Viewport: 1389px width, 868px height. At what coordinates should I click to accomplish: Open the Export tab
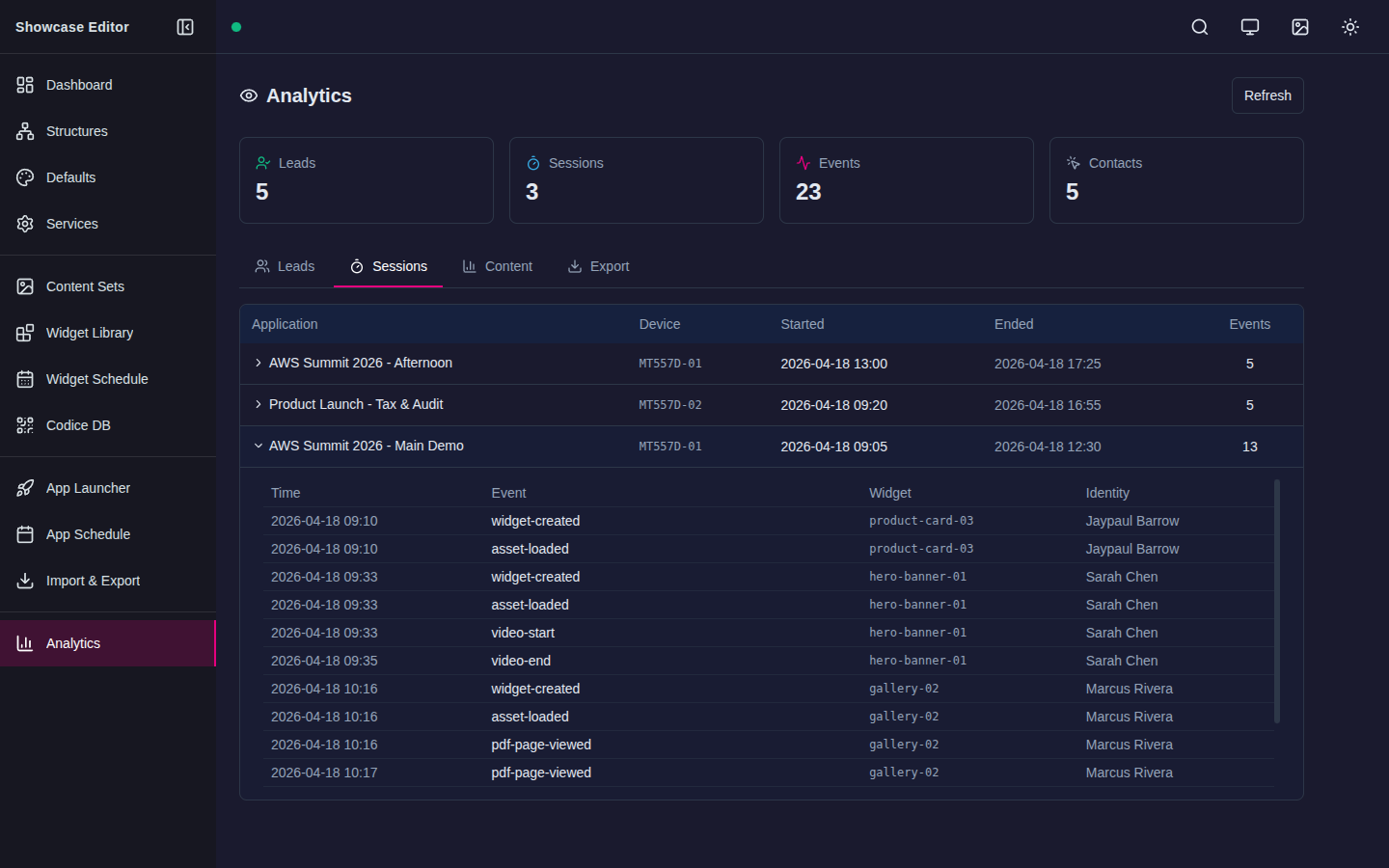(x=598, y=266)
